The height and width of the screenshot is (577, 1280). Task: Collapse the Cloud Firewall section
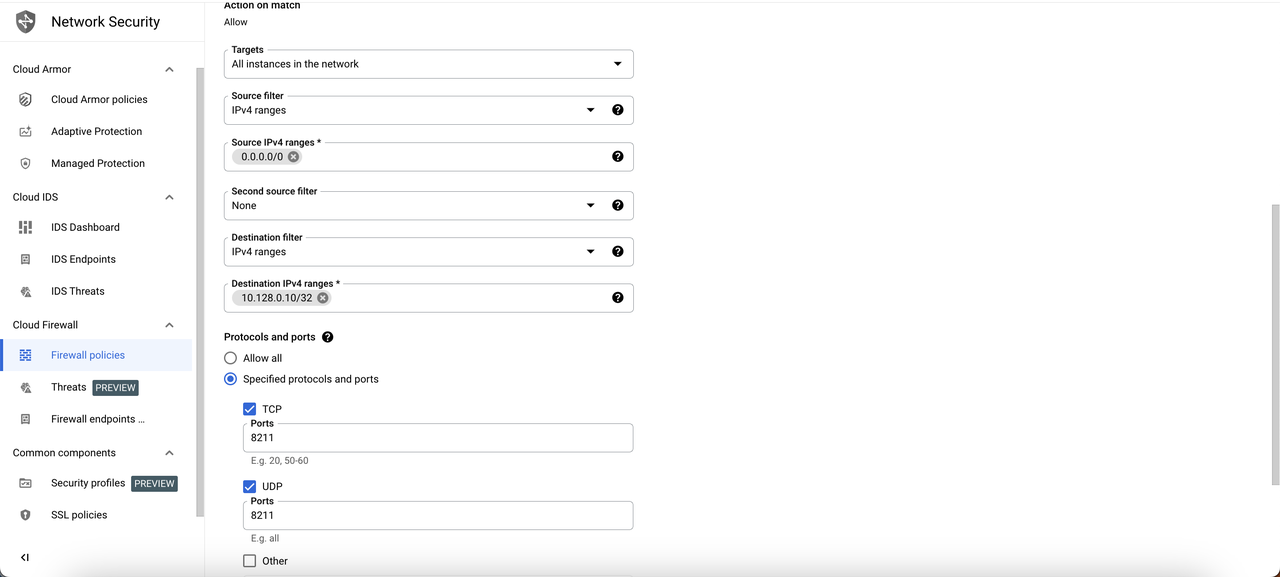click(x=169, y=325)
